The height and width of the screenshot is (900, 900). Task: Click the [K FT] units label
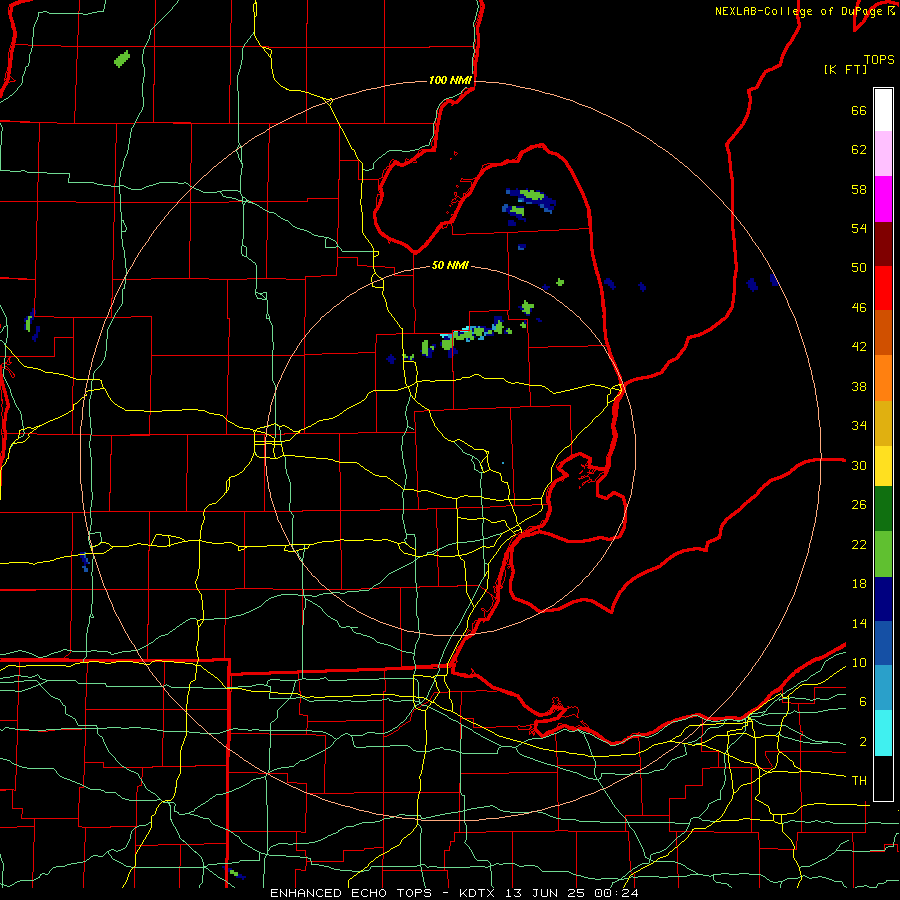(x=845, y=69)
